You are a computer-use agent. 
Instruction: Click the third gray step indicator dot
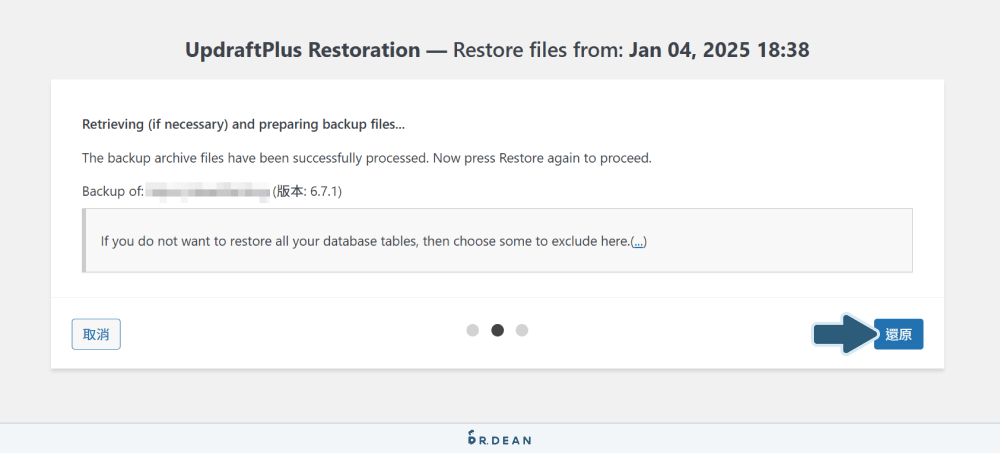(522, 330)
